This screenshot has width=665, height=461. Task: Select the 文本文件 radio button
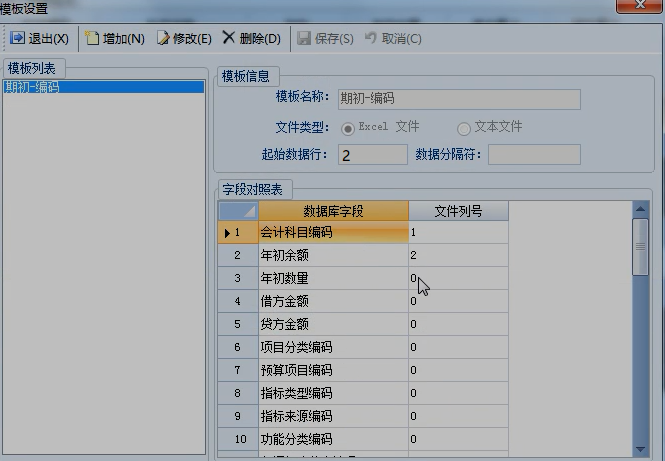[x=464, y=128]
